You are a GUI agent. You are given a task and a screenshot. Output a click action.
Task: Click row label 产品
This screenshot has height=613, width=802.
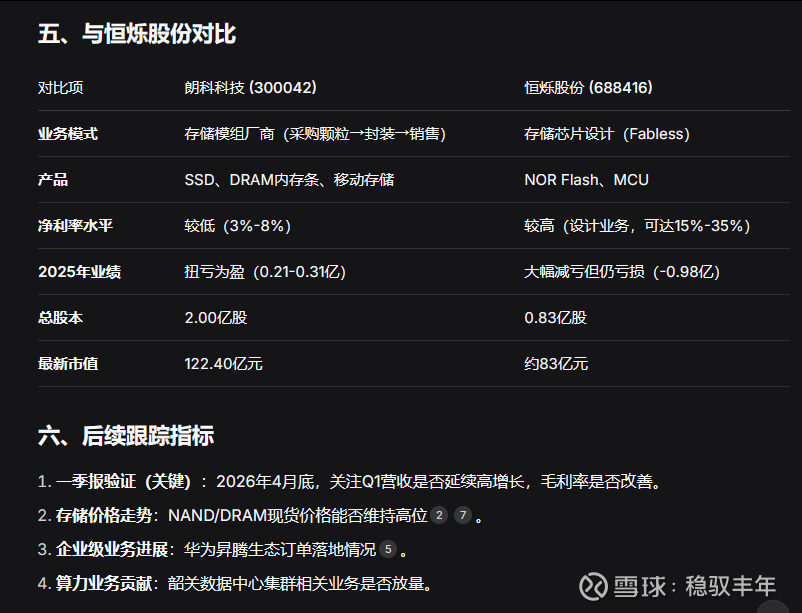[x=53, y=180]
